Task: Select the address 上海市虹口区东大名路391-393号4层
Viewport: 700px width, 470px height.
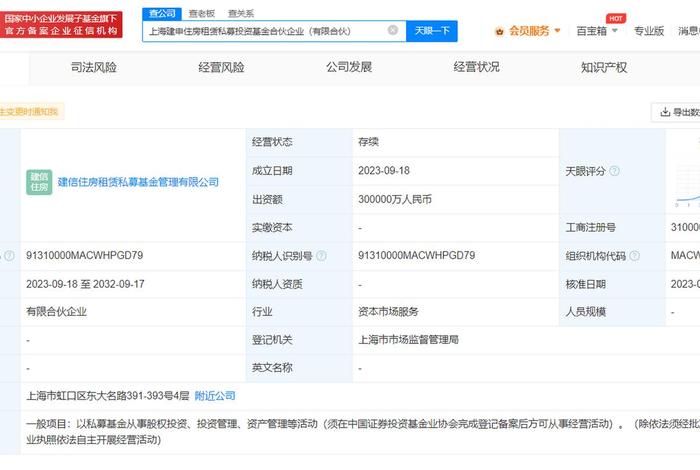Action: tap(108, 396)
